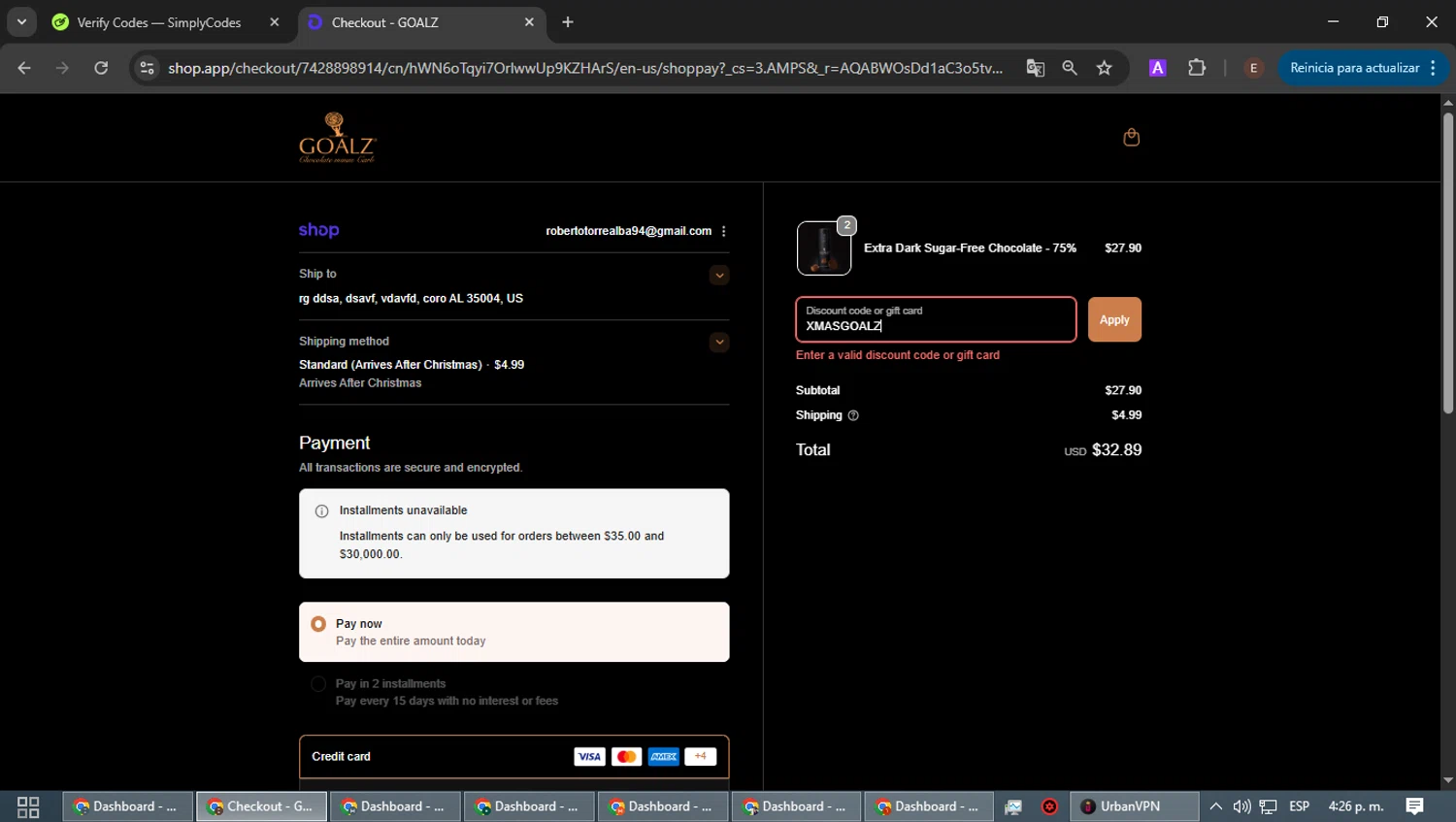Click the shipping address rg ddsa text
This screenshot has width=1456, height=822.
(411, 299)
